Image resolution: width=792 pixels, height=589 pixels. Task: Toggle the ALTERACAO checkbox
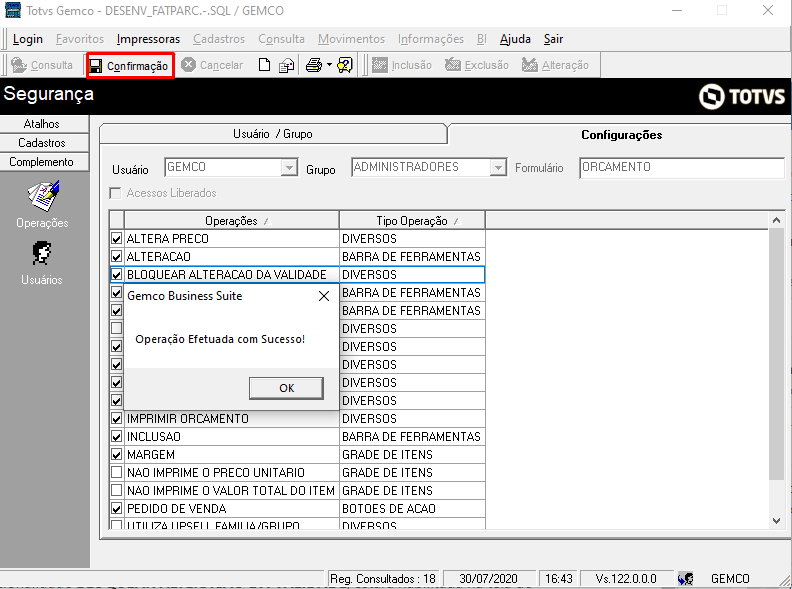pyautogui.click(x=117, y=257)
